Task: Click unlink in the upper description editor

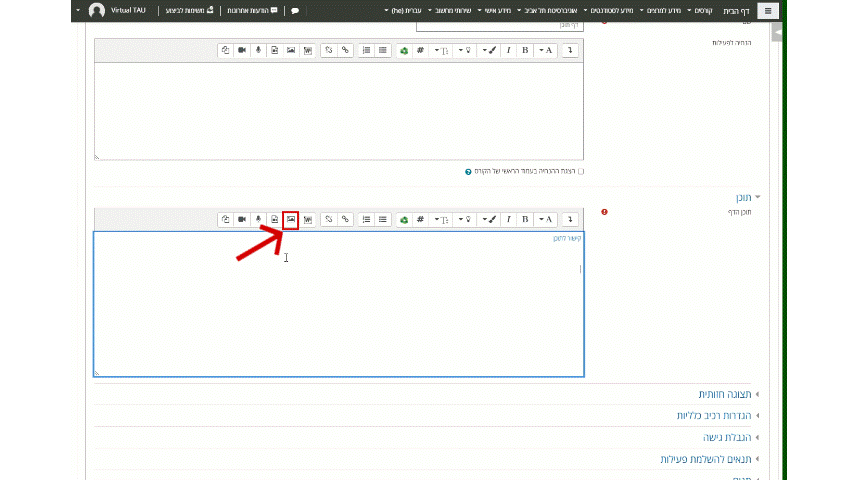Action: pyautogui.click(x=329, y=51)
